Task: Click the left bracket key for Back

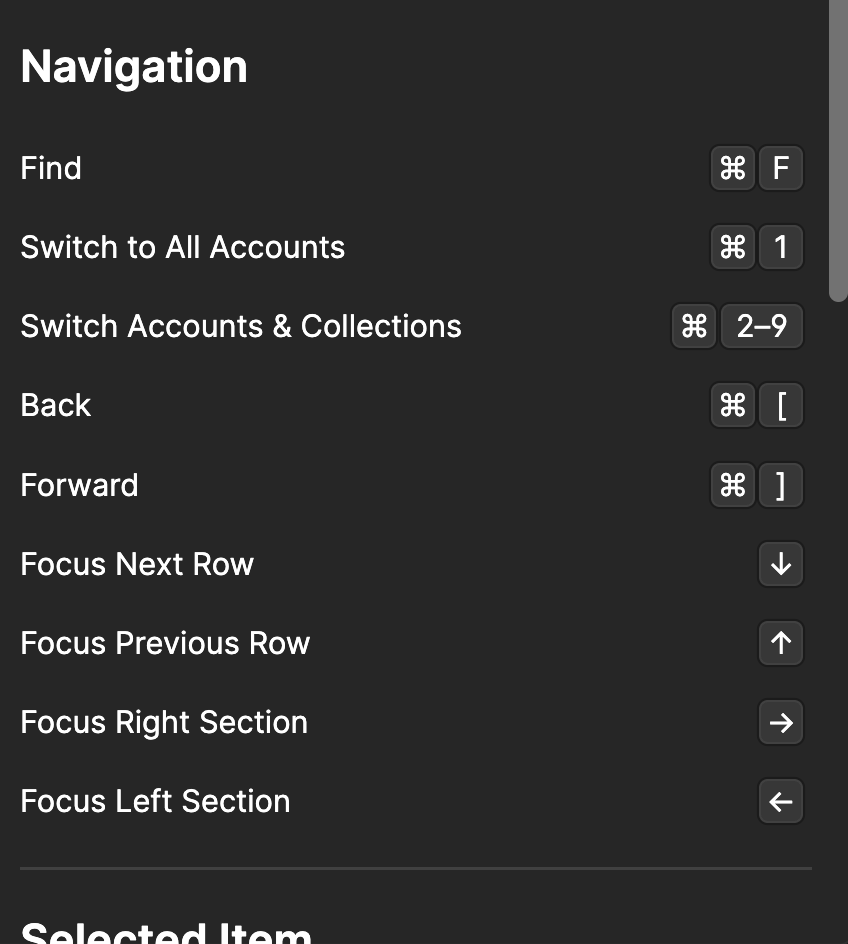Action: pos(781,406)
